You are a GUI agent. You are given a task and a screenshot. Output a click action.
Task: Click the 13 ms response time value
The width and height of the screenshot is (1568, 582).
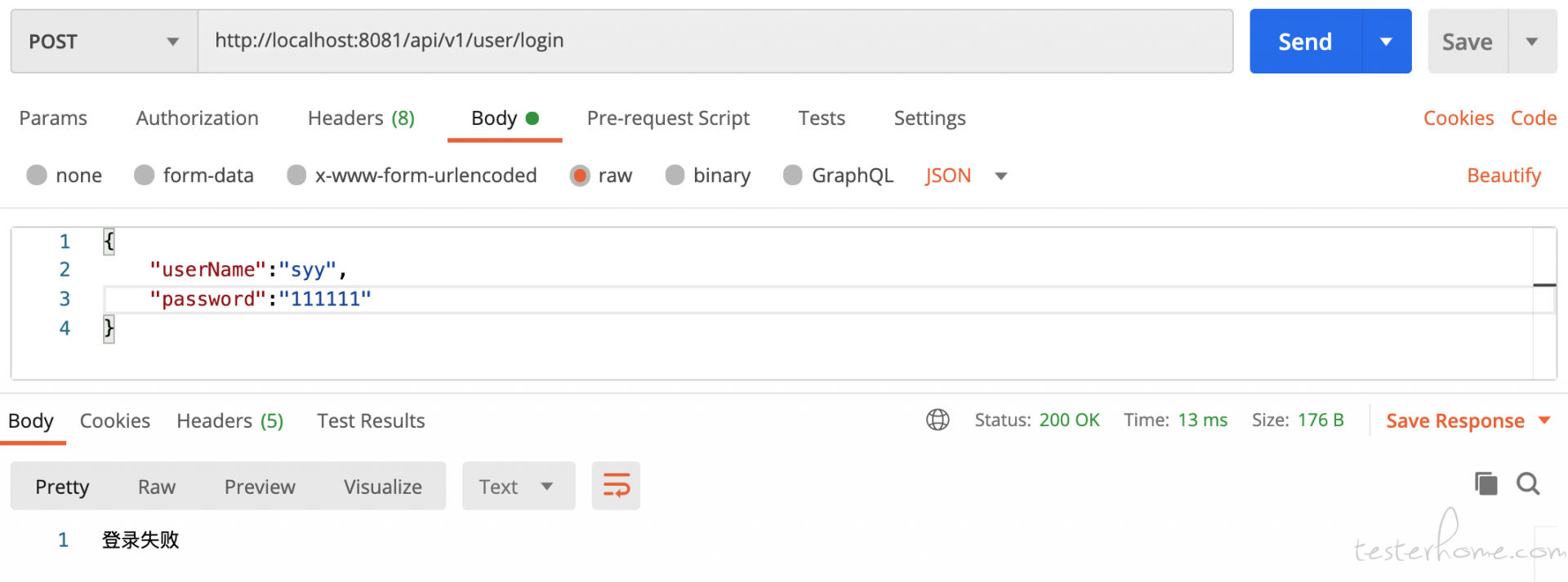(1202, 420)
